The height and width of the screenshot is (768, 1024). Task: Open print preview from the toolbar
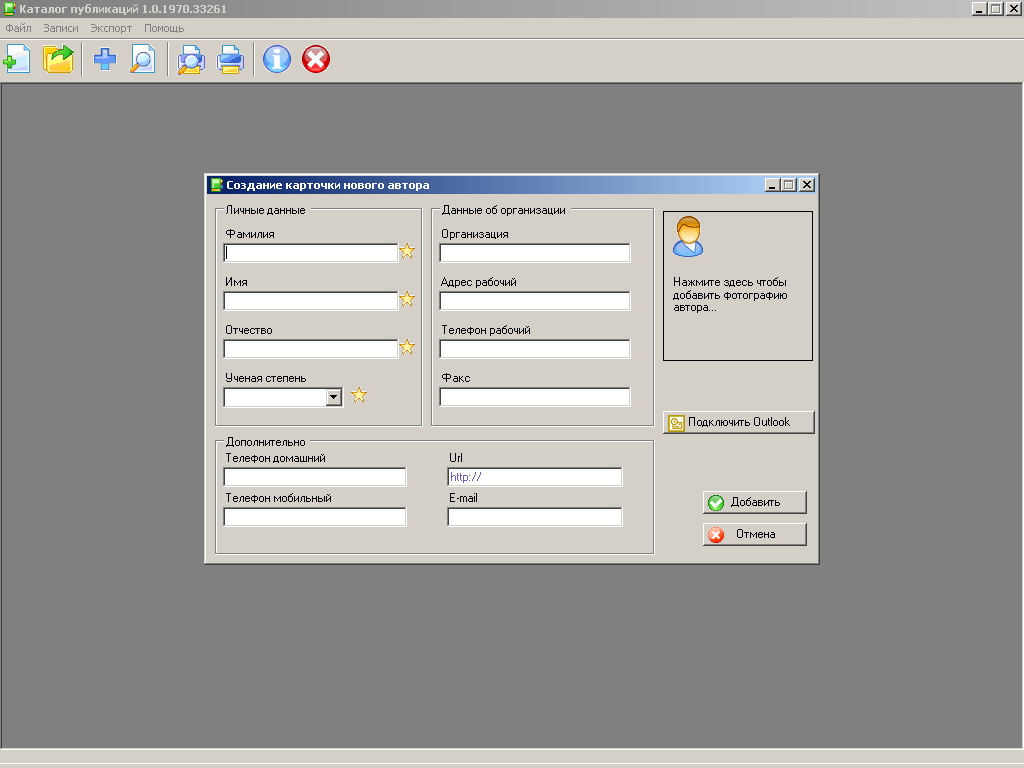tap(190, 60)
